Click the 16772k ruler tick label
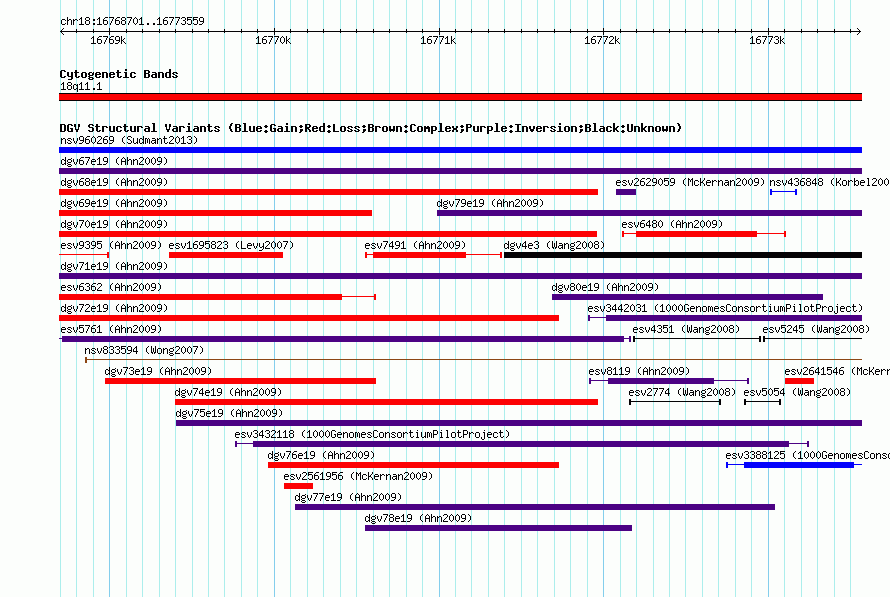This screenshot has width=890, height=597. coord(602,40)
